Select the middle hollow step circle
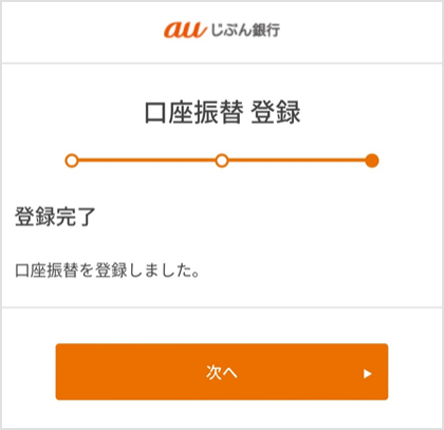 point(222,161)
